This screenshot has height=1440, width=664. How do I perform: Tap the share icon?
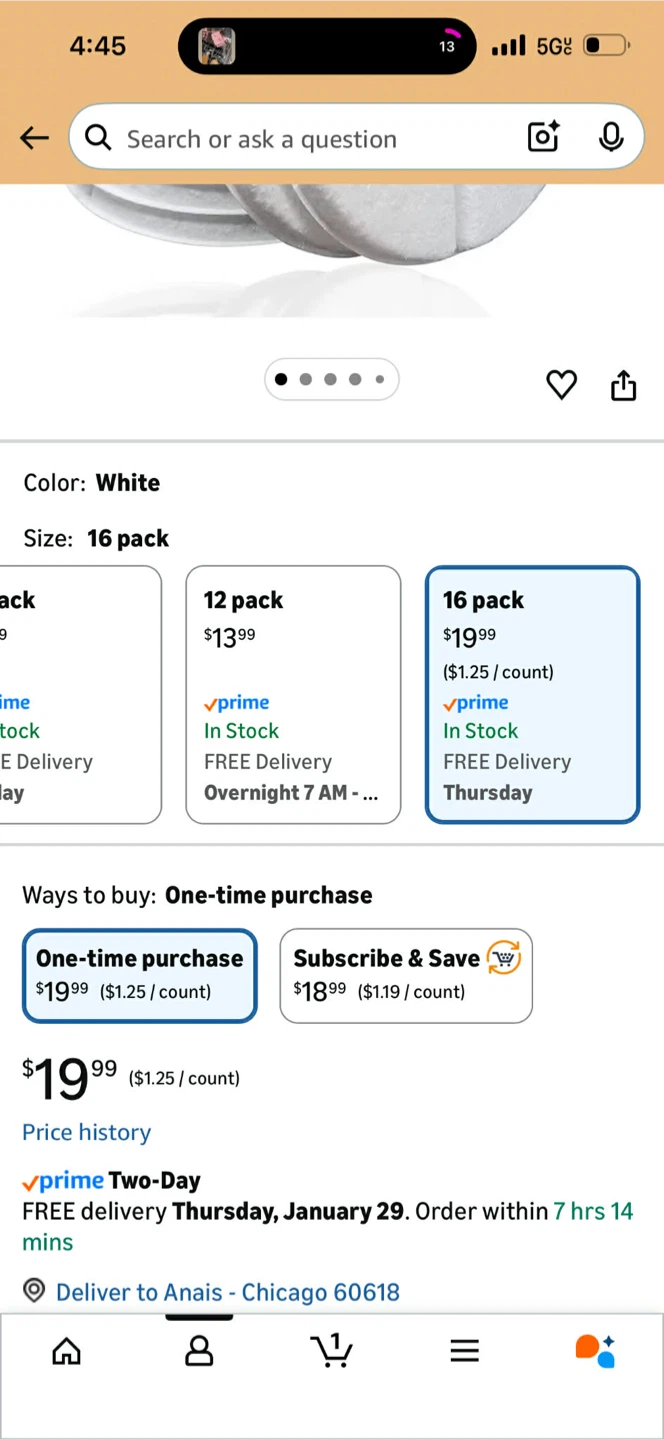pyautogui.click(x=623, y=384)
